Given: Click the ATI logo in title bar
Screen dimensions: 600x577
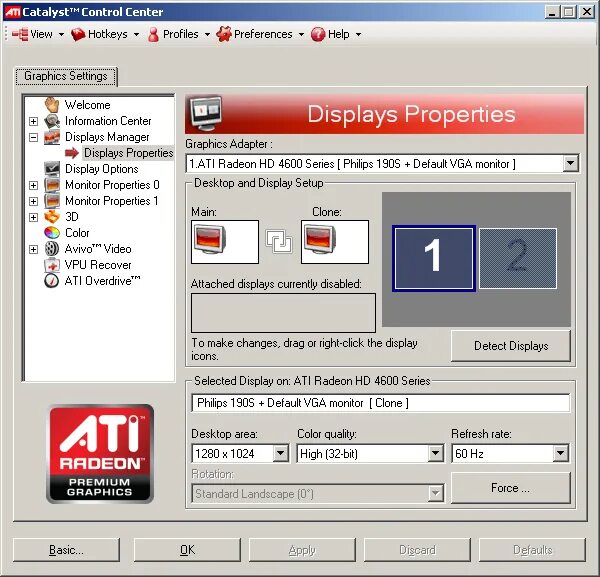Looking at the screenshot, I should [x=12, y=12].
